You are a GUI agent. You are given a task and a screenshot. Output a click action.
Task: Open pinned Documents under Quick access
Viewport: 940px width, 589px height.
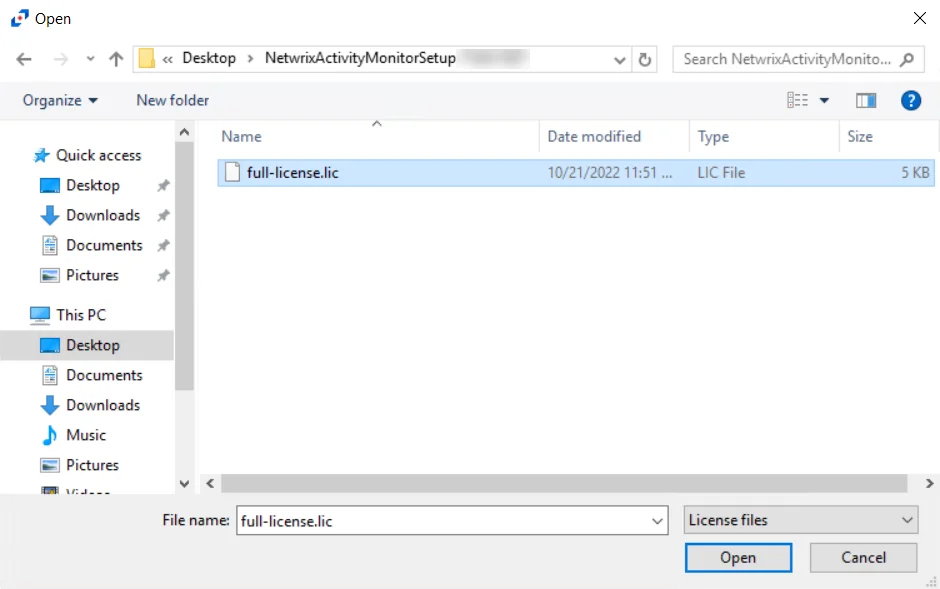point(104,245)
